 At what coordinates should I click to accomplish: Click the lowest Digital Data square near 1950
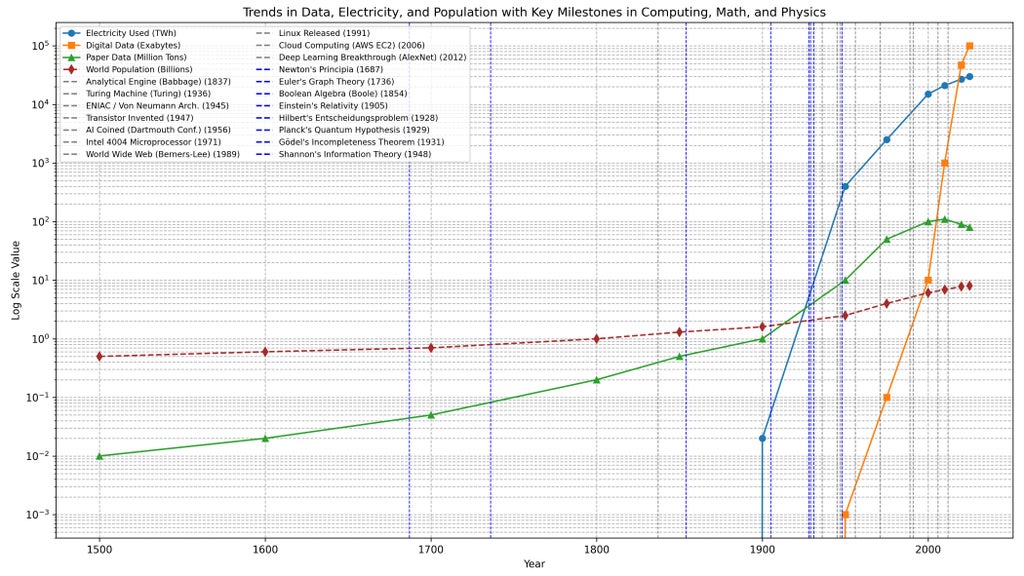click(845, 515)
